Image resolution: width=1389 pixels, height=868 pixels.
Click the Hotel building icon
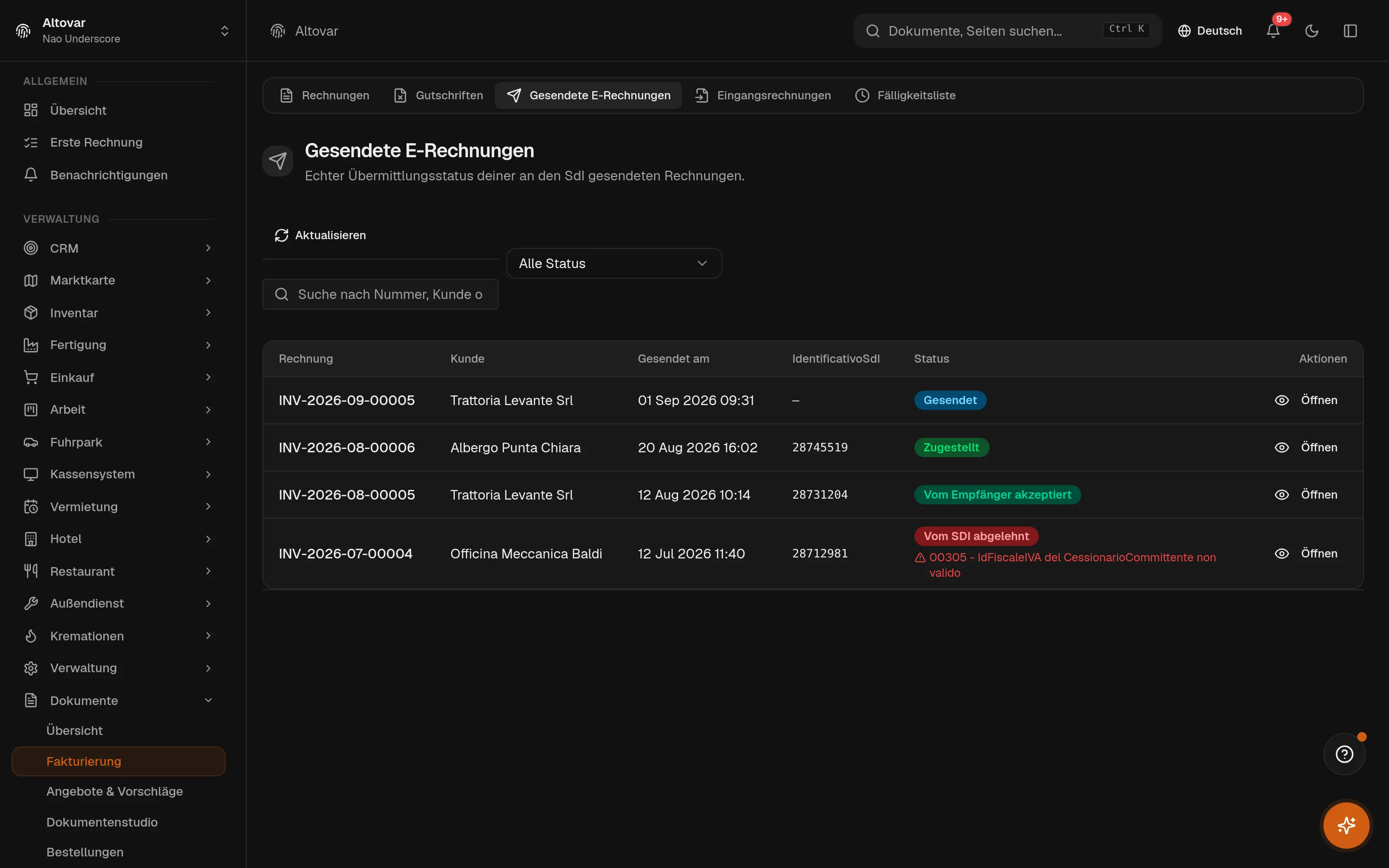31,539
